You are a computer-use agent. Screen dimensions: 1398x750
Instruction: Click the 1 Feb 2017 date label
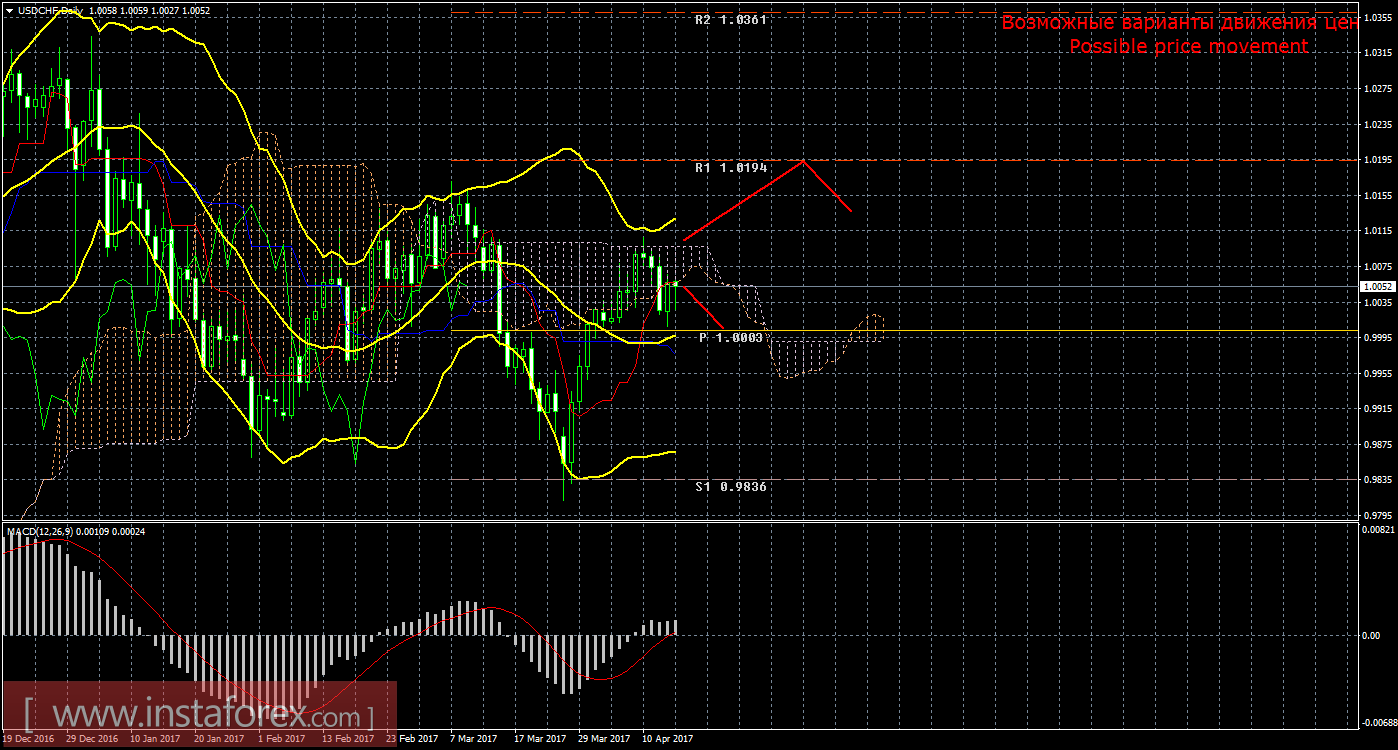[x=284, y=740]
